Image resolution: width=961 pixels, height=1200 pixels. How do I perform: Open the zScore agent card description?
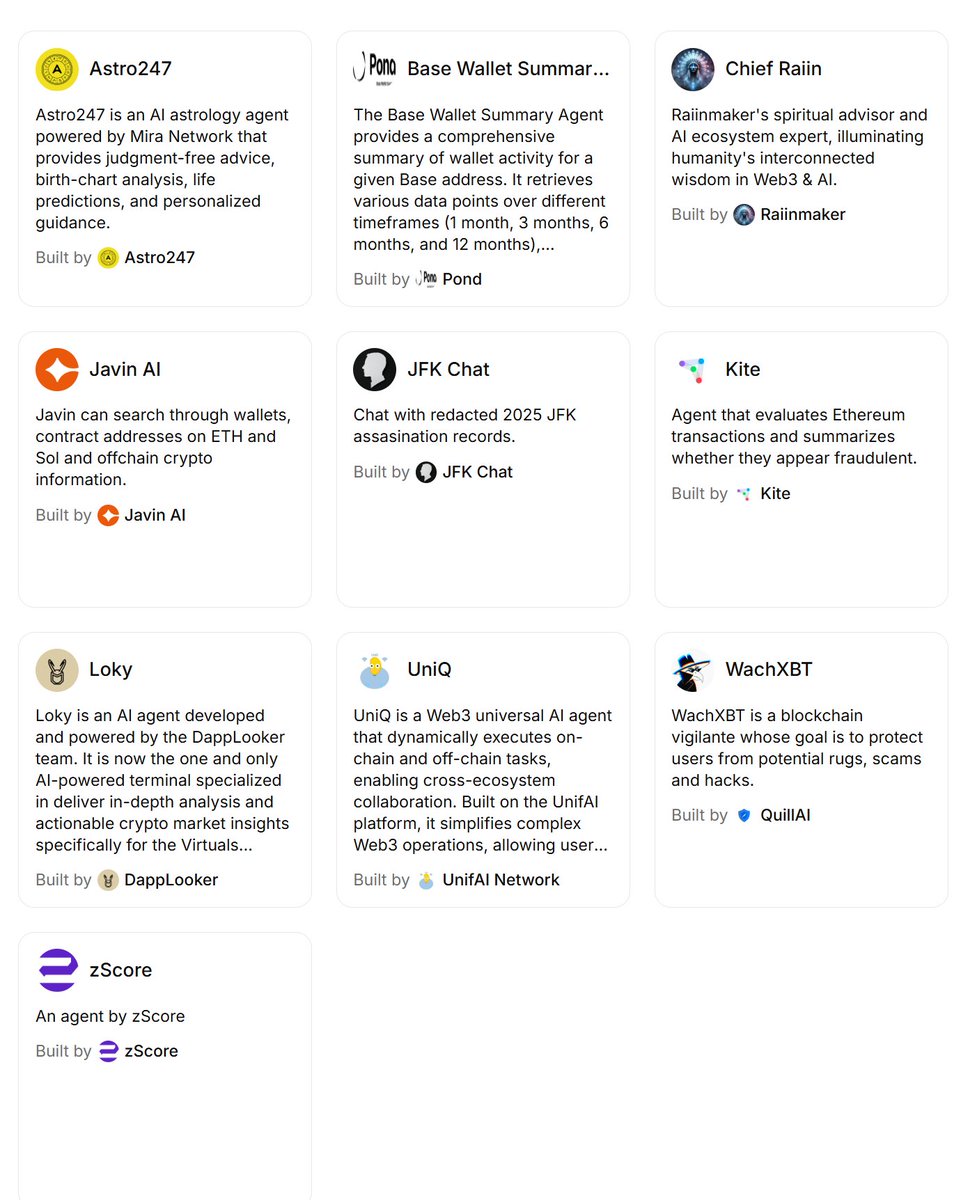click(x=110, y=1016)
